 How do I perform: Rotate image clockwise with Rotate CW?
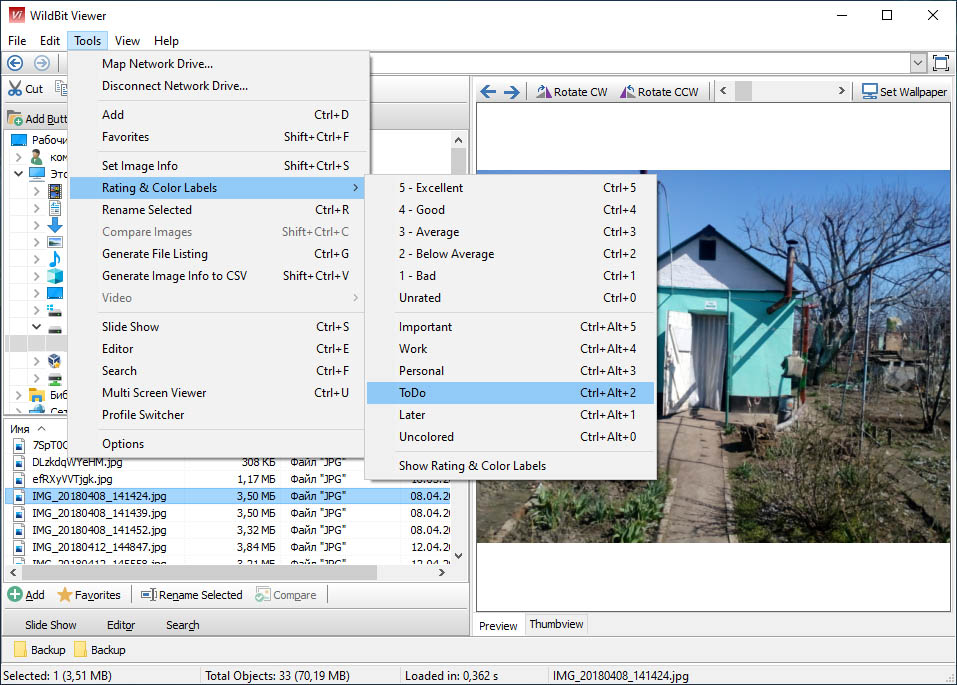click(x=572, y=92)
